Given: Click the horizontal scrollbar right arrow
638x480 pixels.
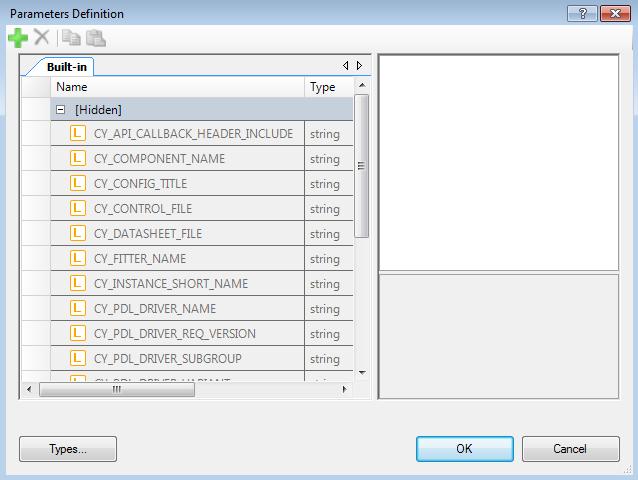Looking at the screenshot, I should coord(344,389).
